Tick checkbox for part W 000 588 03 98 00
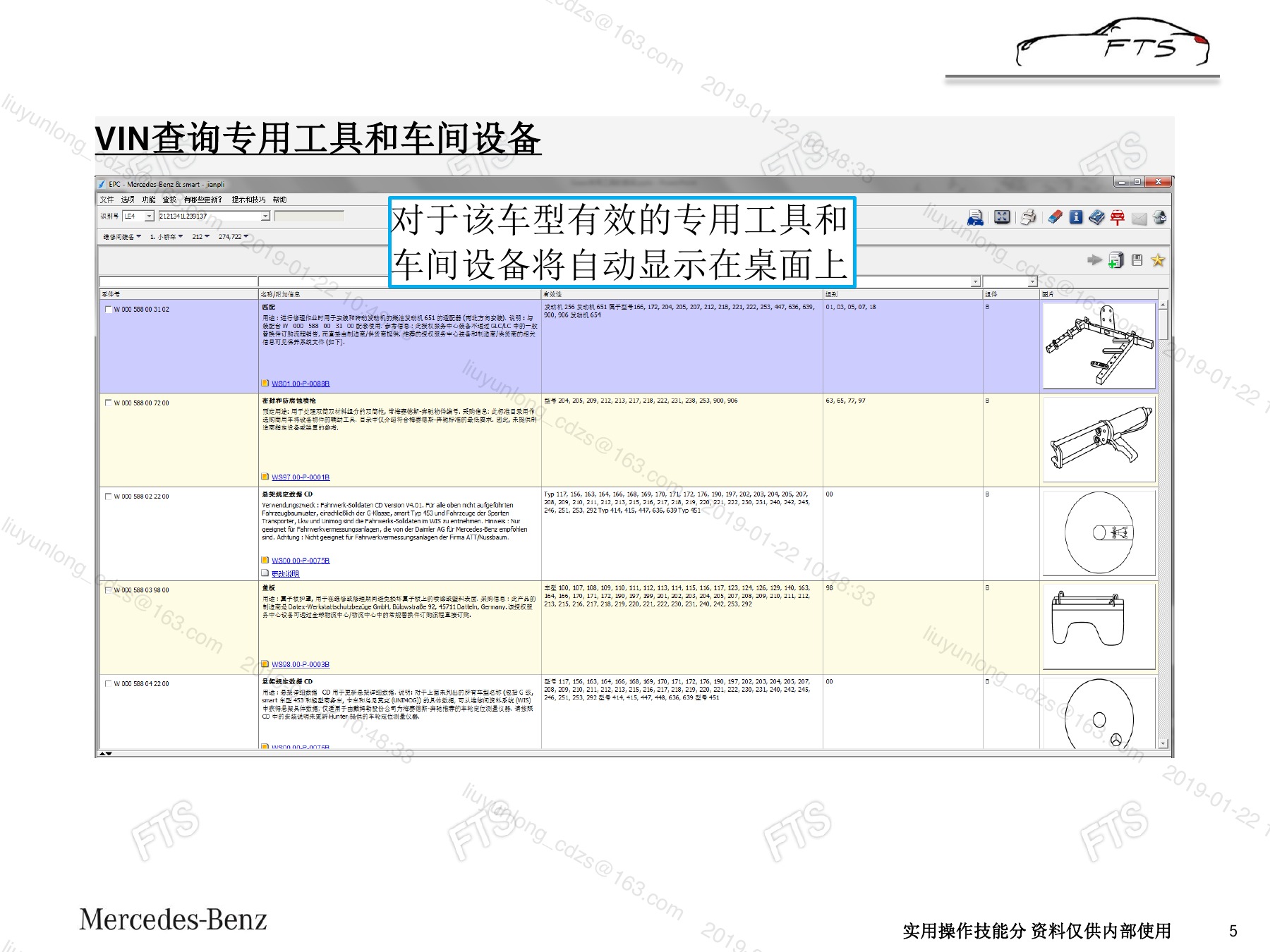This screenshot has height=952, width=1270. pos(108,590)
